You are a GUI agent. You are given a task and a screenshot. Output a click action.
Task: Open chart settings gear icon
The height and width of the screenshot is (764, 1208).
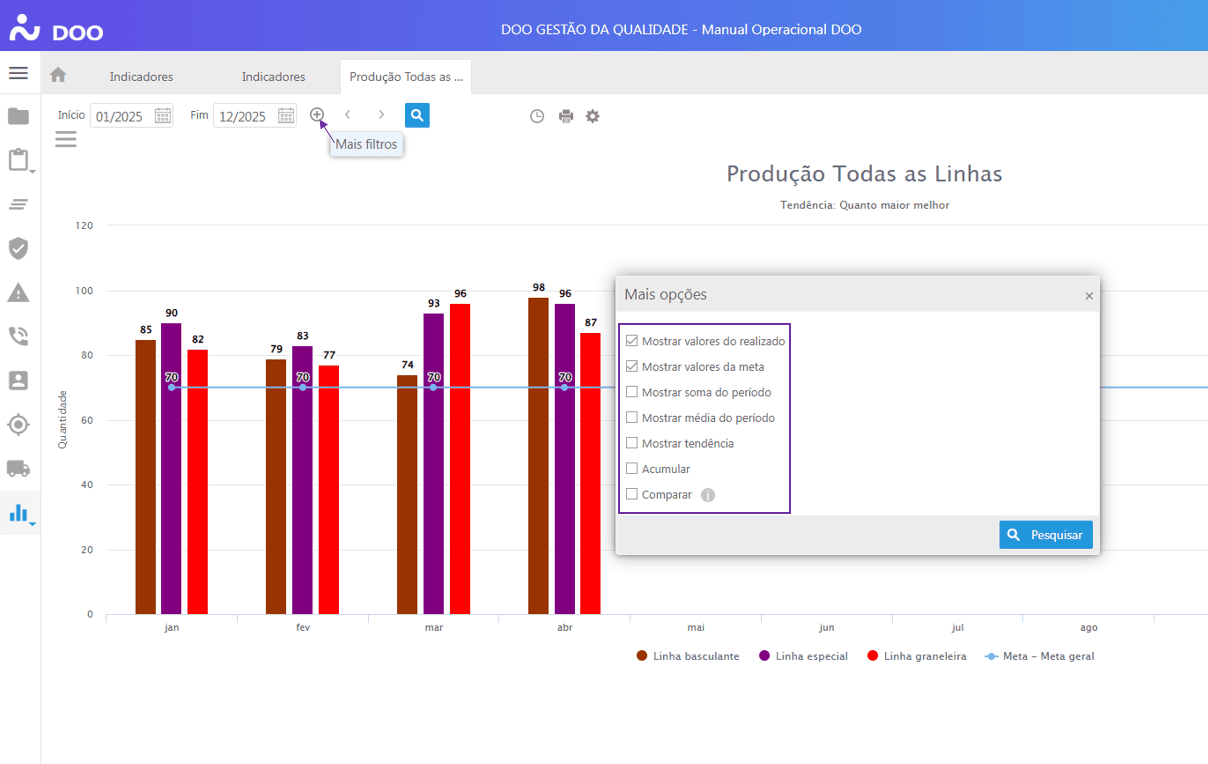[x=593, y=116]
